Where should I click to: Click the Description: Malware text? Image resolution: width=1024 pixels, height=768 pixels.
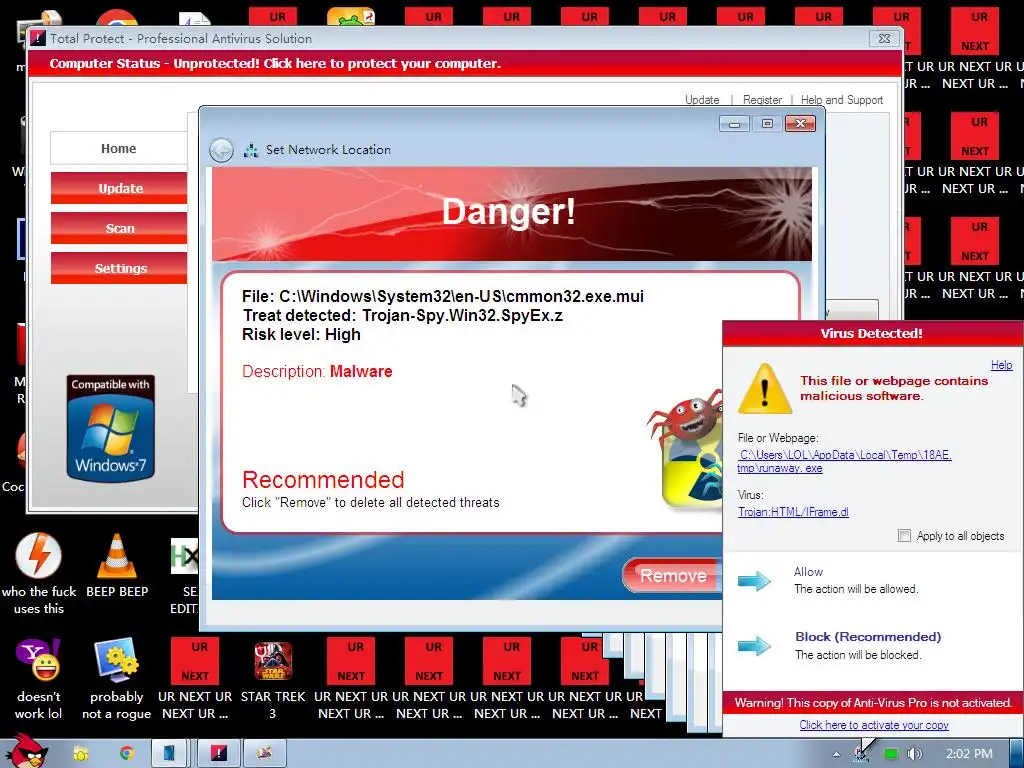(x=317, y=372)
